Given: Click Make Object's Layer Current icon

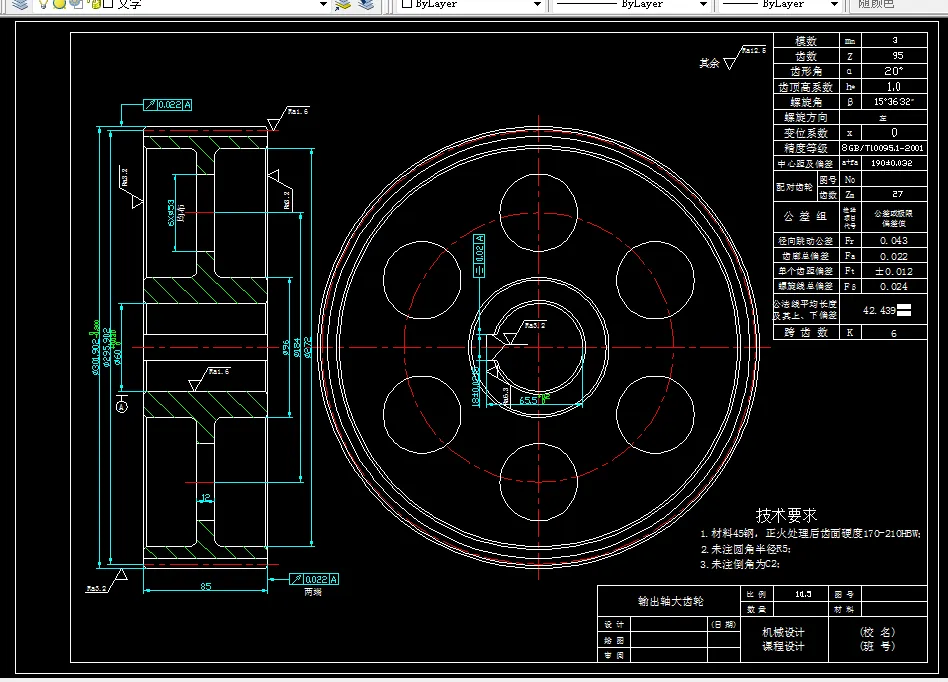Looking at the screenshot, I should tap(343, 4).
